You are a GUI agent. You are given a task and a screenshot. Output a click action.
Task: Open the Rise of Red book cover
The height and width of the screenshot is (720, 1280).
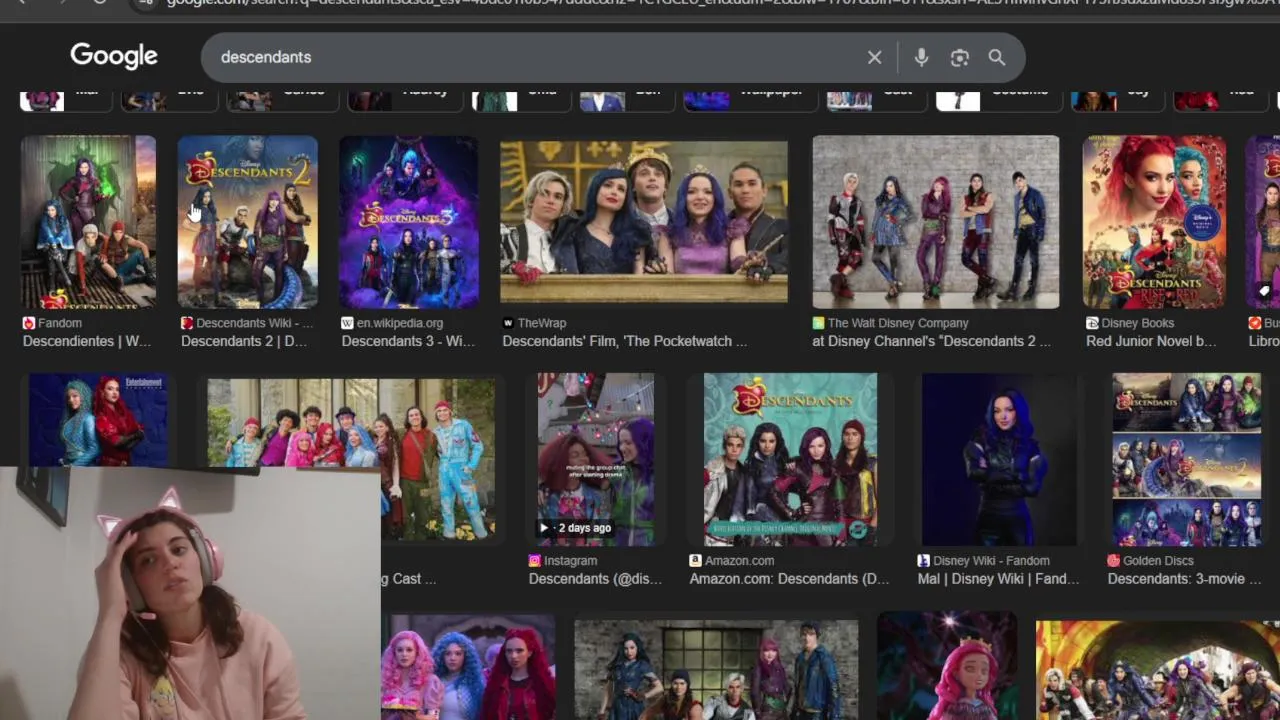pos(1154,222)
